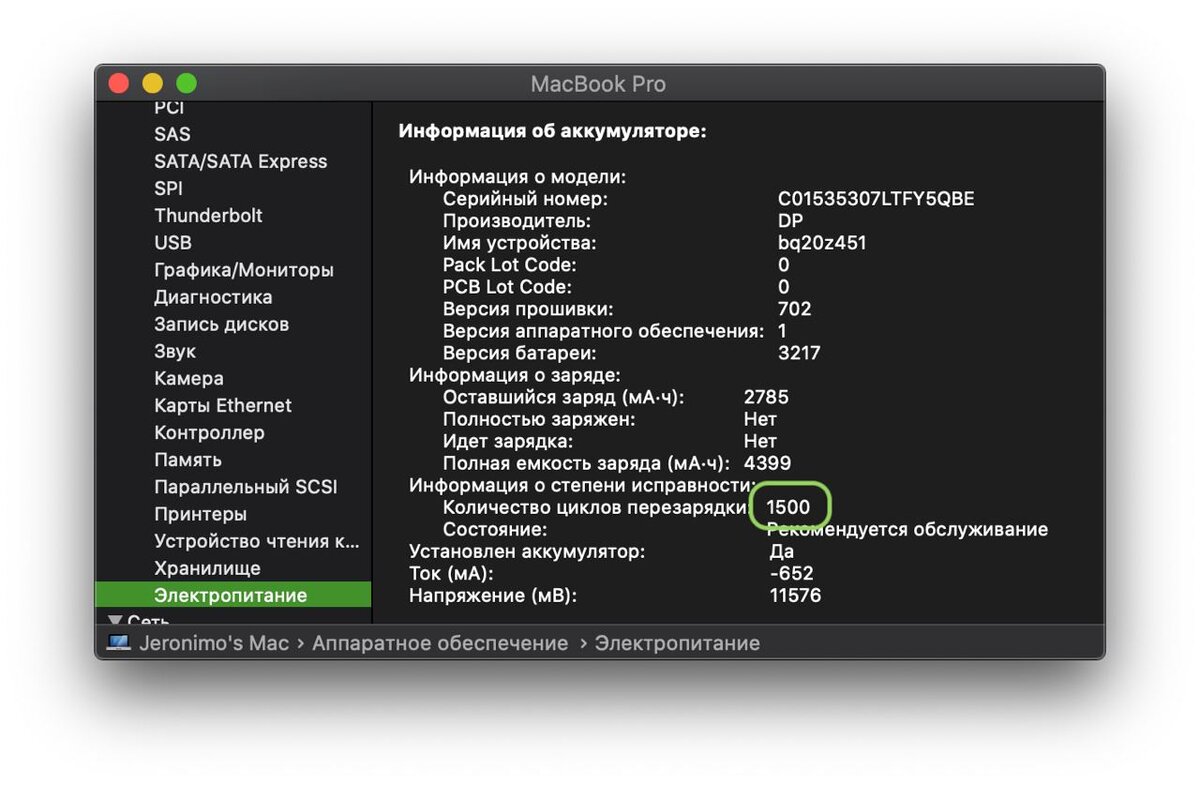Select USB in the sidebar
1200x785 pixels.
172,242
